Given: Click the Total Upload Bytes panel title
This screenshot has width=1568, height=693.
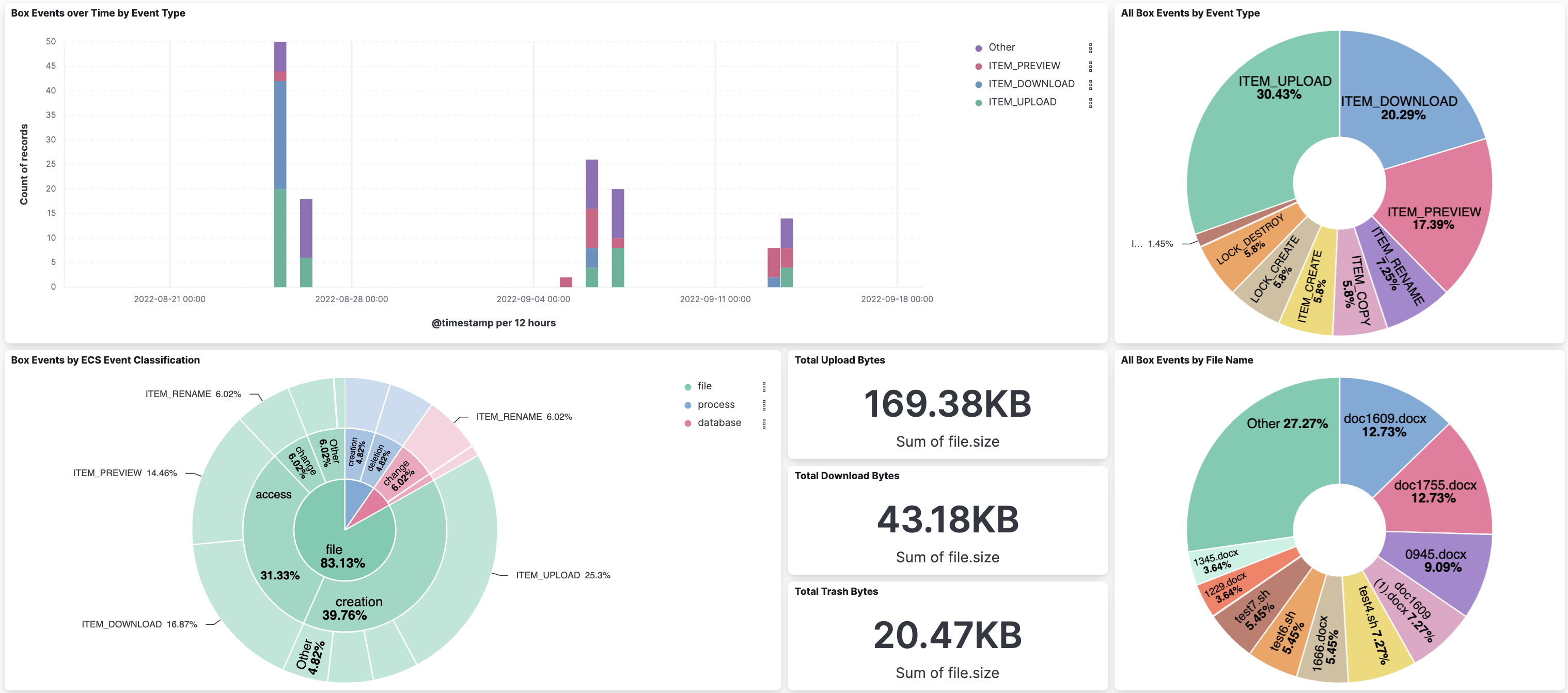Looking at the screenshot, I should point(840,359).
